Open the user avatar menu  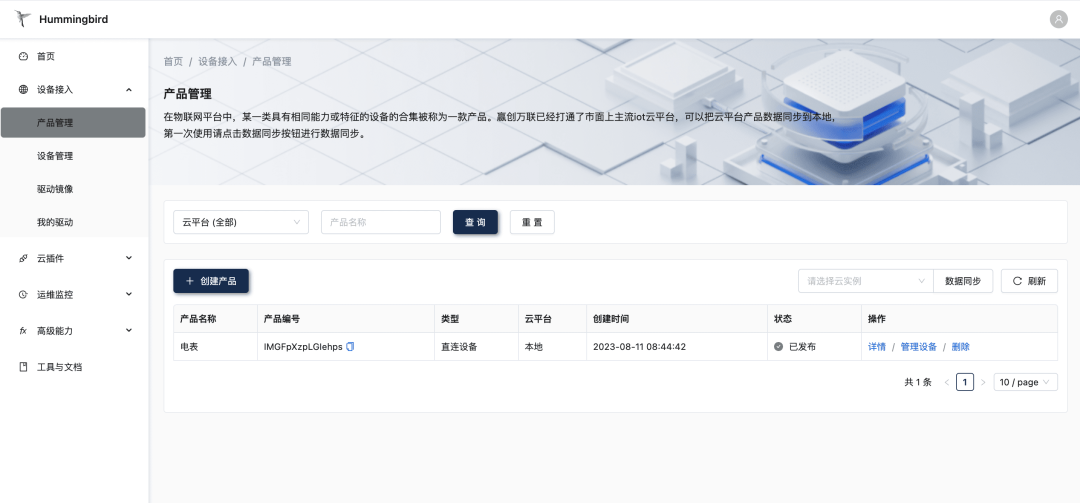click(1058, 19)
